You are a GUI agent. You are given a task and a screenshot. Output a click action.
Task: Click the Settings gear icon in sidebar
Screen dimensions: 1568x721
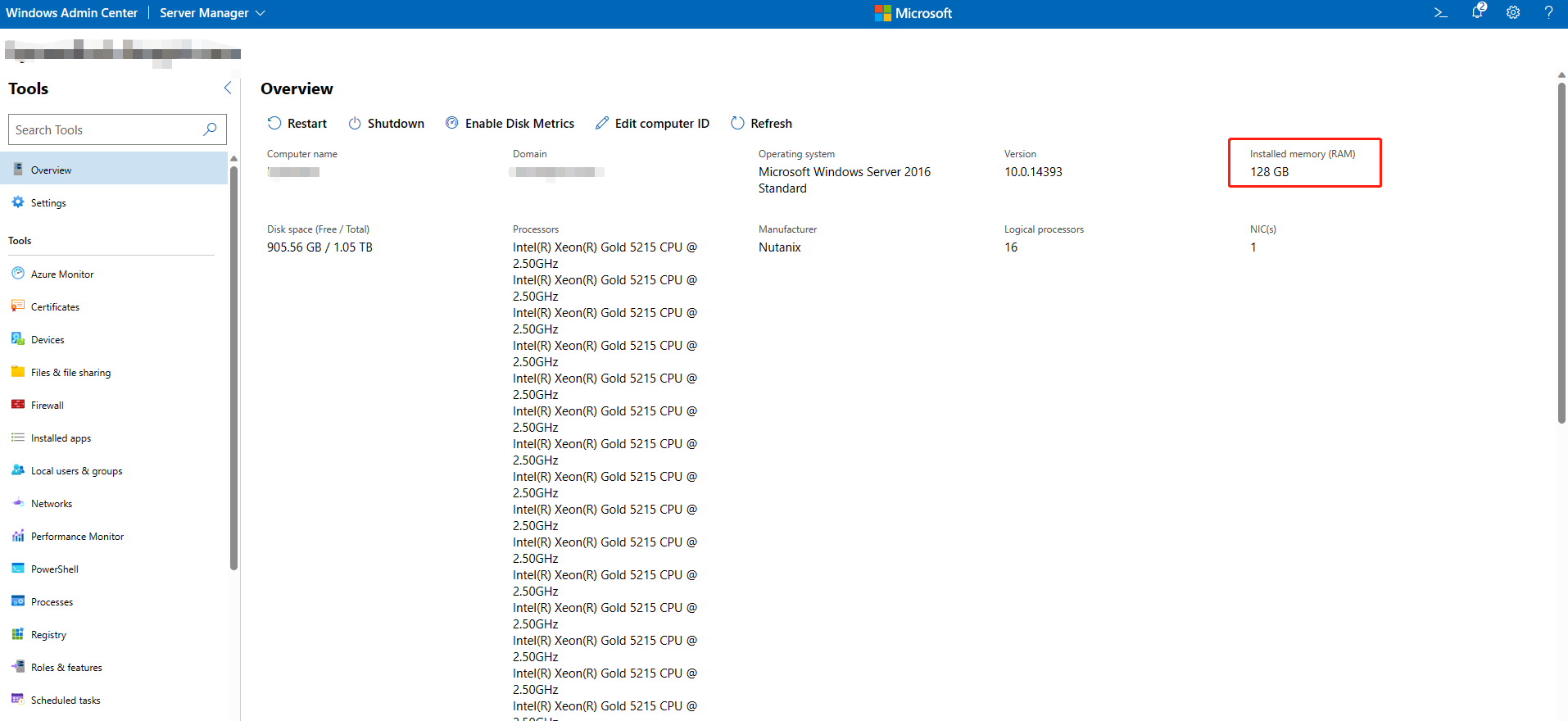click(x=18, y=202)
